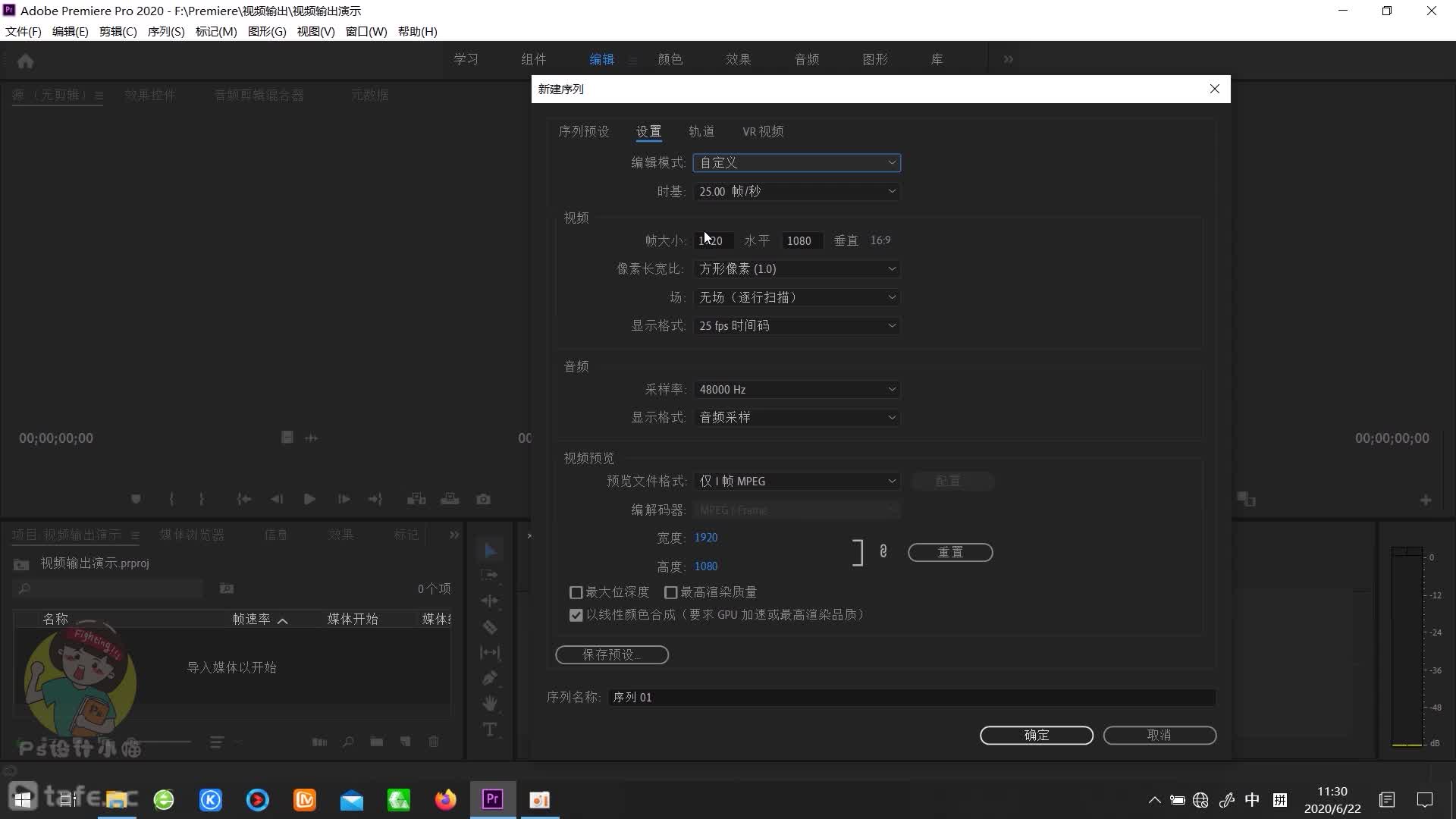This screenshot has width=1456, height=819.
Task: Select the Ripple Edit tool
Action: pyautogui.click(x=490, y=601)
